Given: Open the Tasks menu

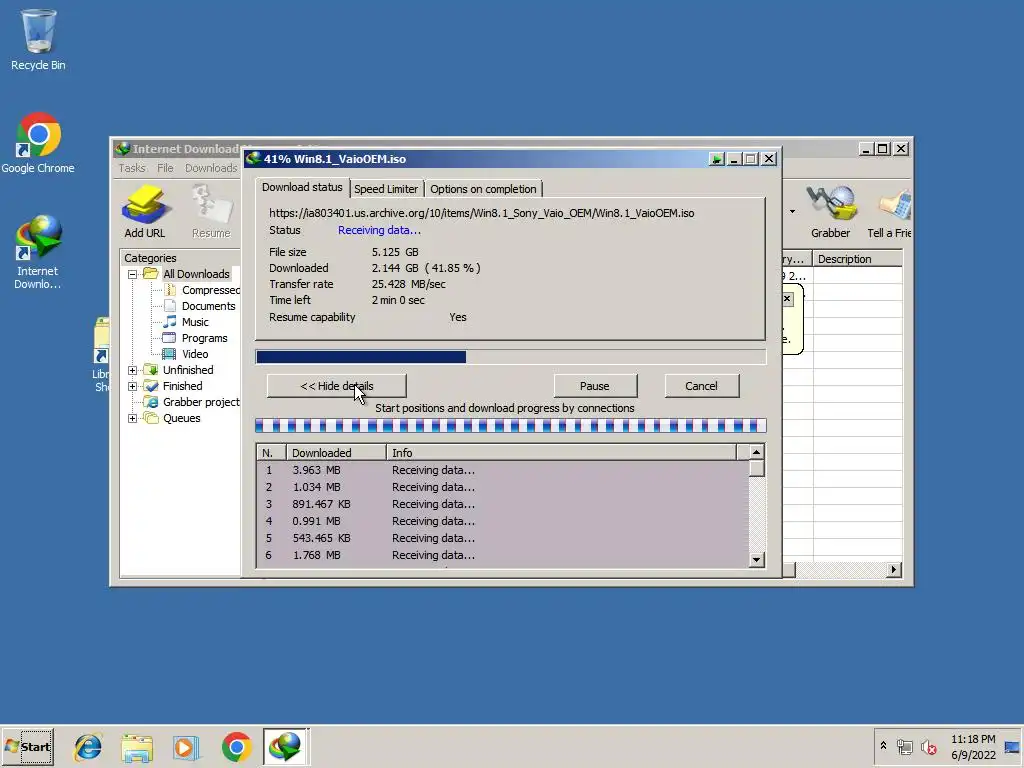Looking at the screenshot, I should click(x=132, y=168).
